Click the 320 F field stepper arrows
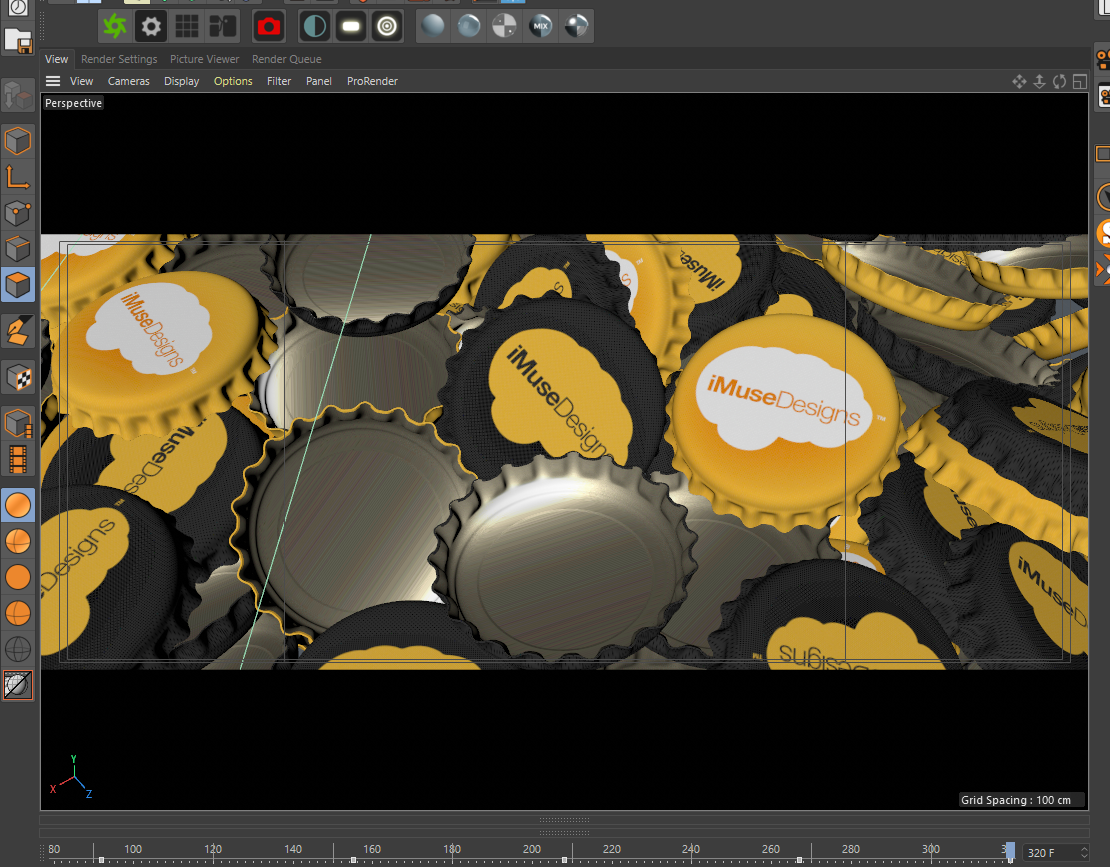This screenshot has height=867, width=1110. coord(1084,853)
